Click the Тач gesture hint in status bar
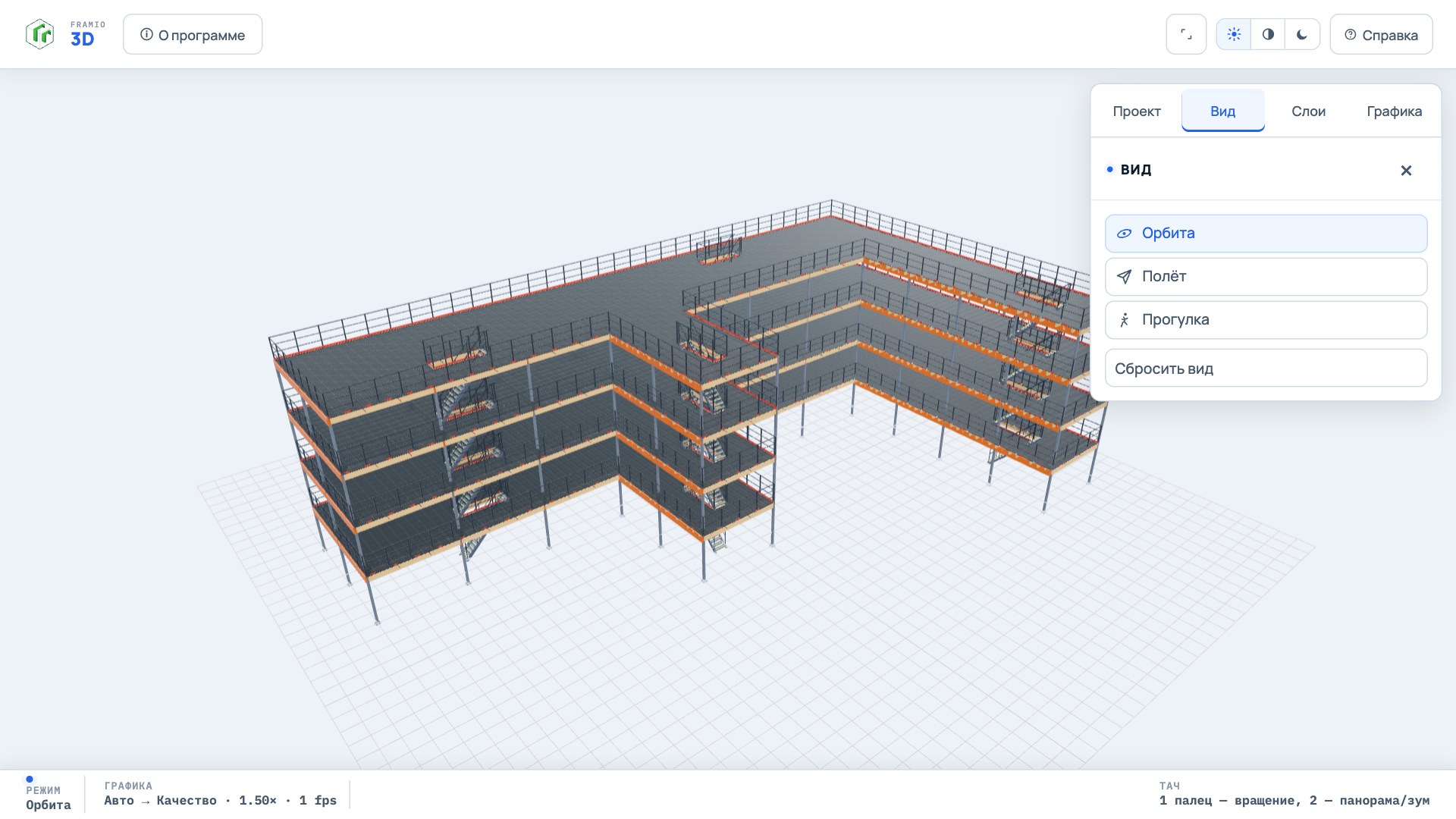 [x=1294, y=794]
